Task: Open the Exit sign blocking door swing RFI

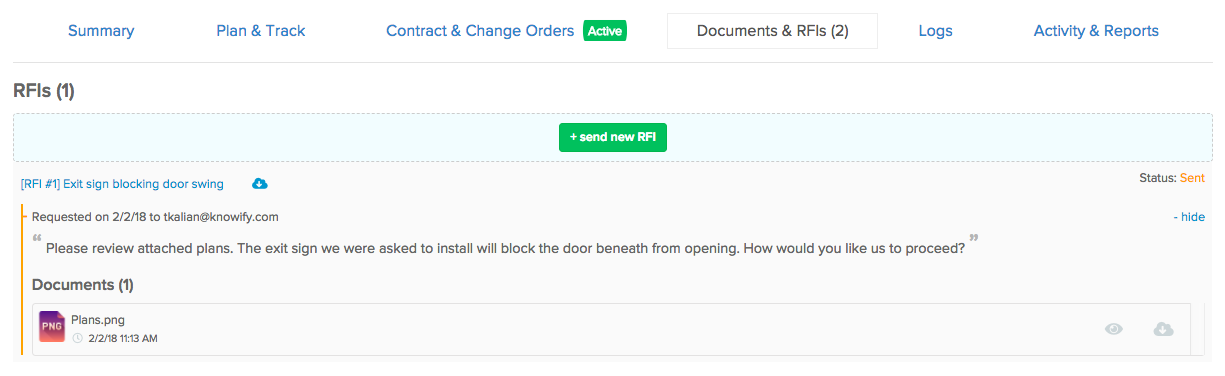Action: click(x=122, y=184)
